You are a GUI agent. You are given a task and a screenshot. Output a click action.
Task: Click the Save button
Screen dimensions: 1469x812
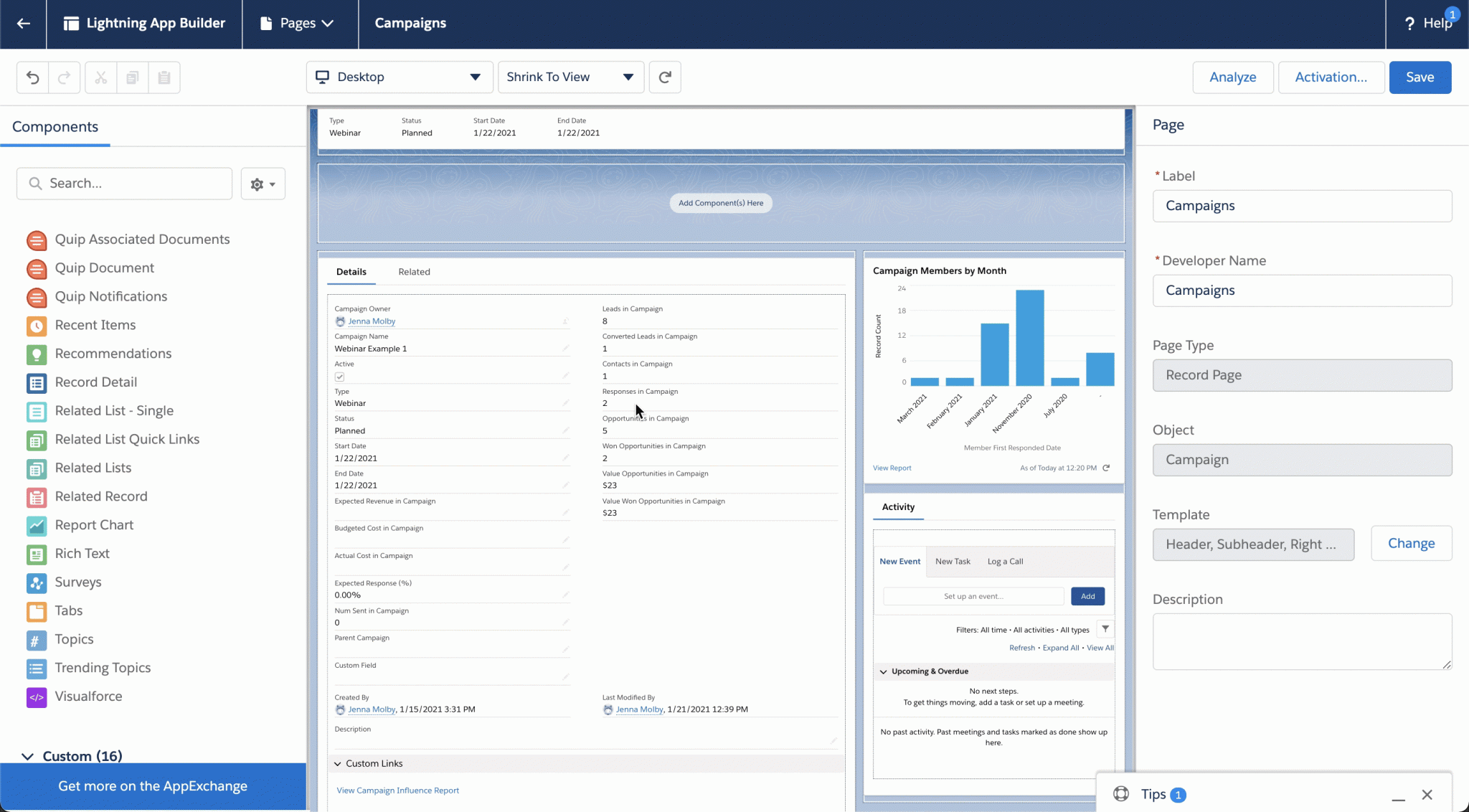(x=1420, y=77)
